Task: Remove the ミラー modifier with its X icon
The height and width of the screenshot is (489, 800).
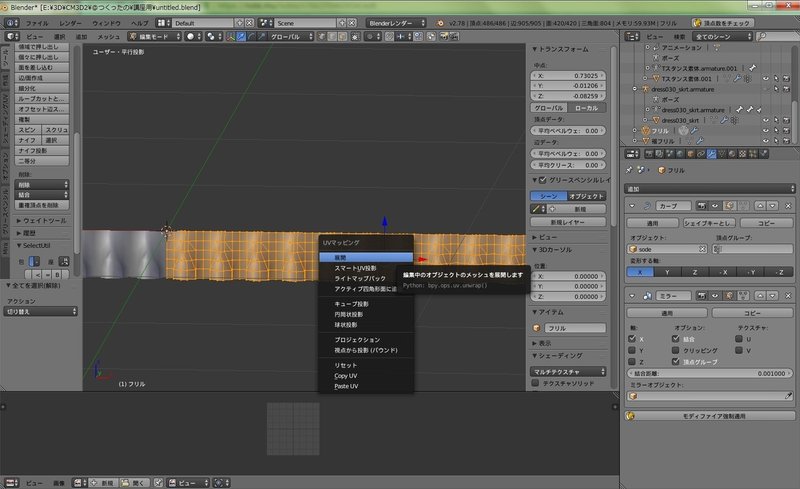Action: pyautogui.click(x=788, y=296)
